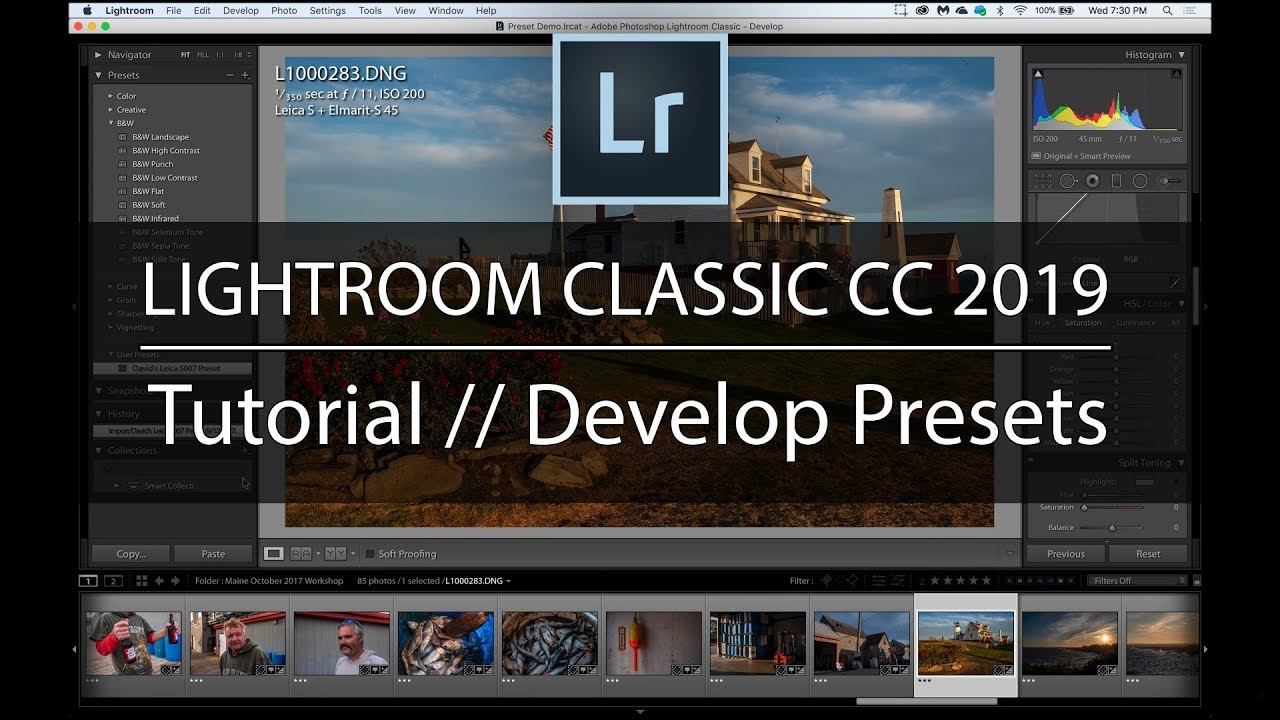Apply the B&W Landscape preset

coord(160,137)
